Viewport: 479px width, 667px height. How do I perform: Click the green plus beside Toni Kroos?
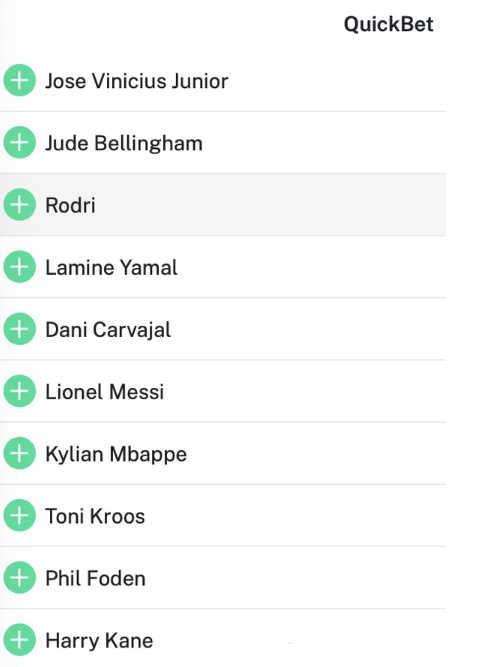pyautogui.click(x=19, y=516)
